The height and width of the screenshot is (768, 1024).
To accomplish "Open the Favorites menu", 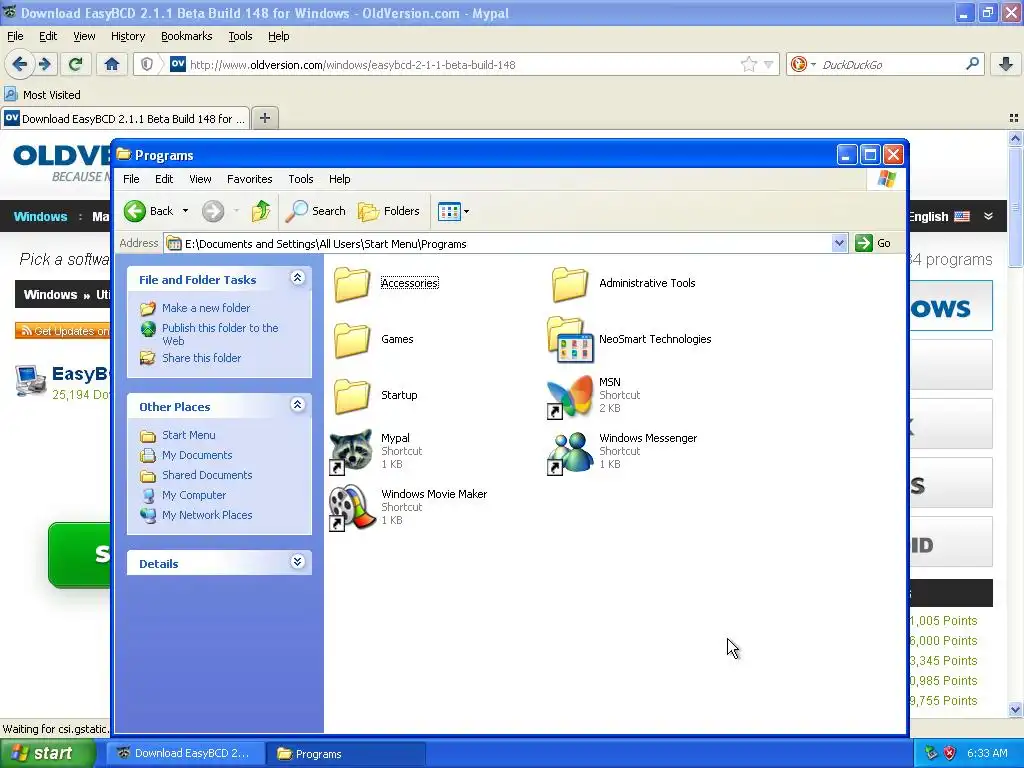I will (249, 179).
